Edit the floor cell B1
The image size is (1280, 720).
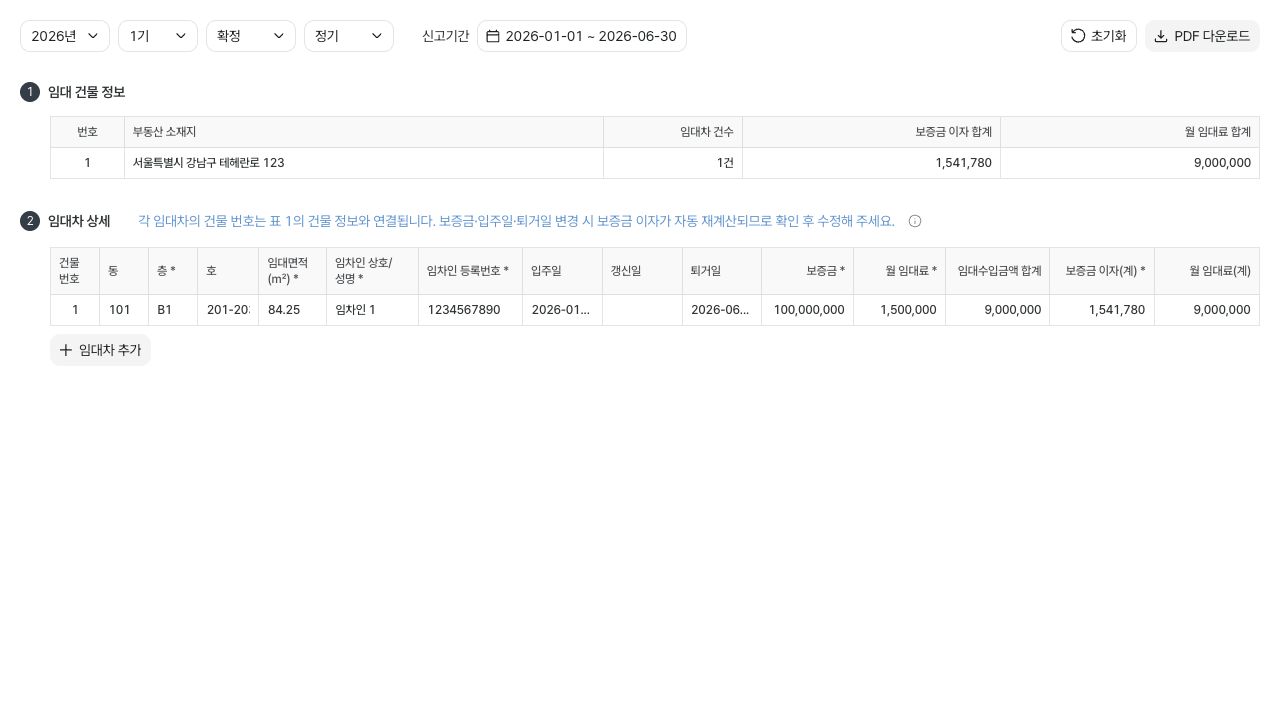[x=173, y=310]
